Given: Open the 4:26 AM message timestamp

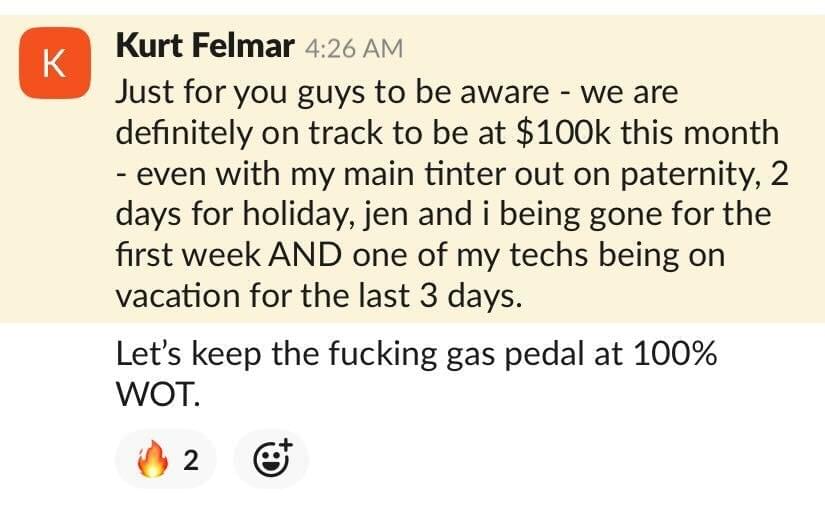Looking at the screenshot, I should (354, 48).
